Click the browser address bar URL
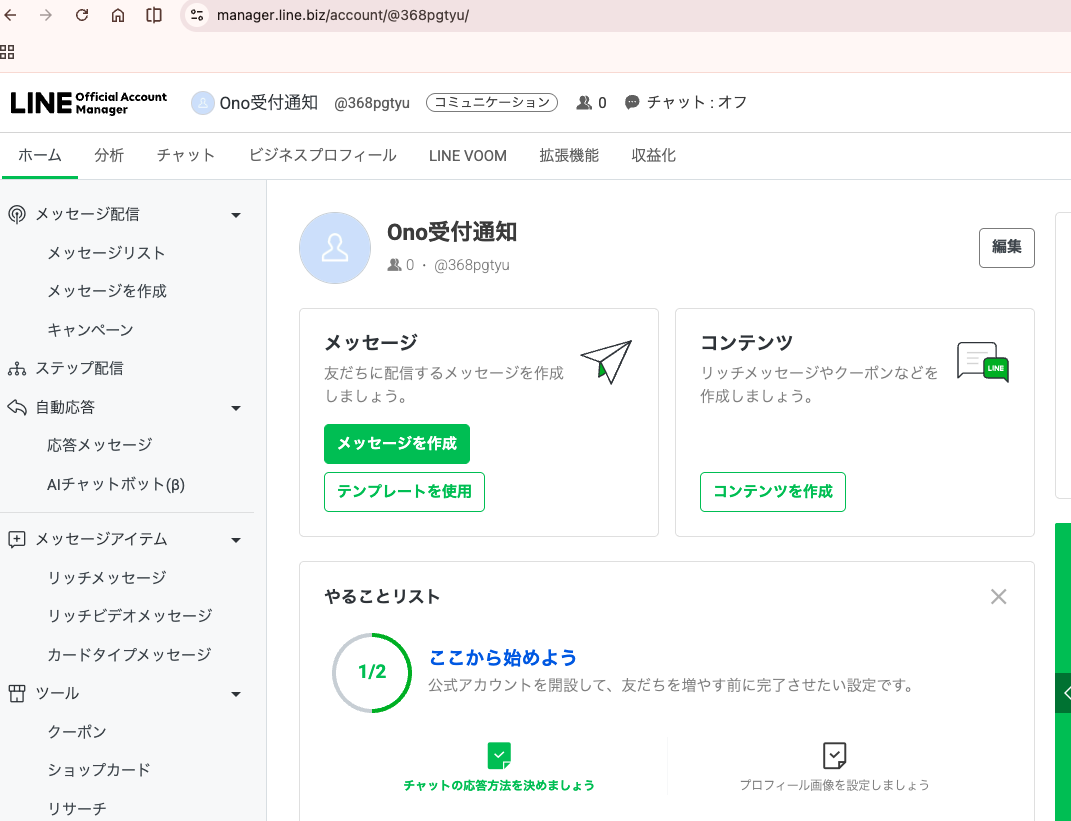Image resolution: width=1071 pixels, height=821 pixels. [x=343, y=15]
